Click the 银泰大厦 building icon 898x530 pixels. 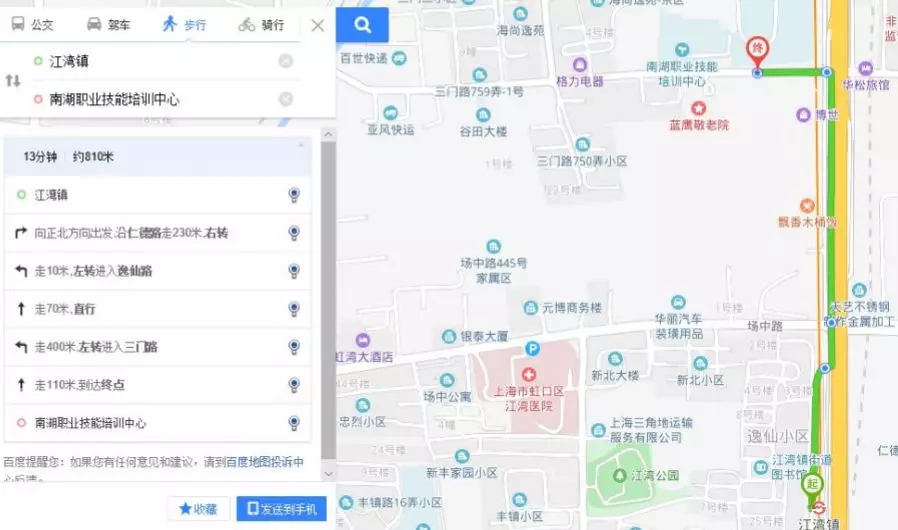tap(448, 336)
